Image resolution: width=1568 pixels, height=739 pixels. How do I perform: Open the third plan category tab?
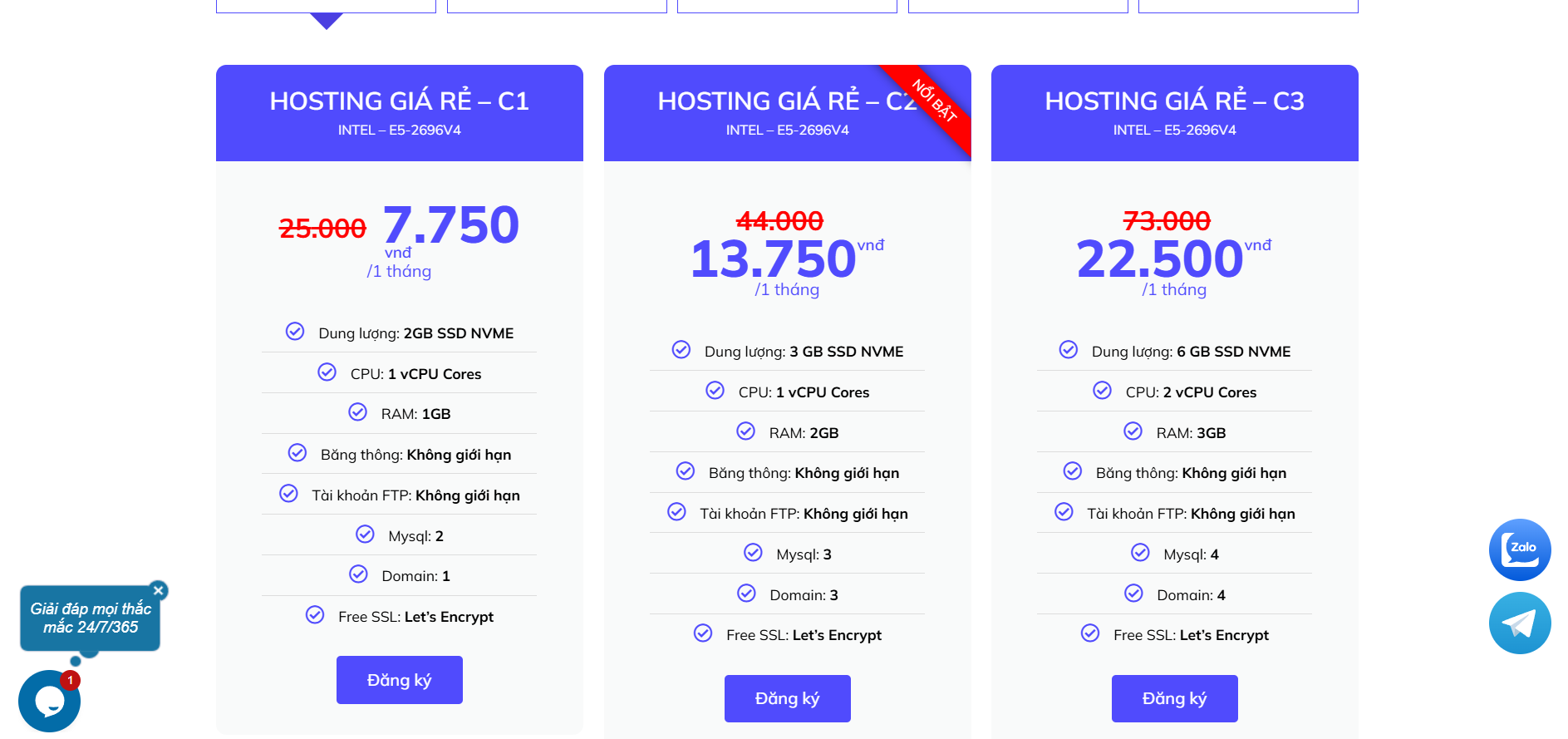(x=787, y=7)
